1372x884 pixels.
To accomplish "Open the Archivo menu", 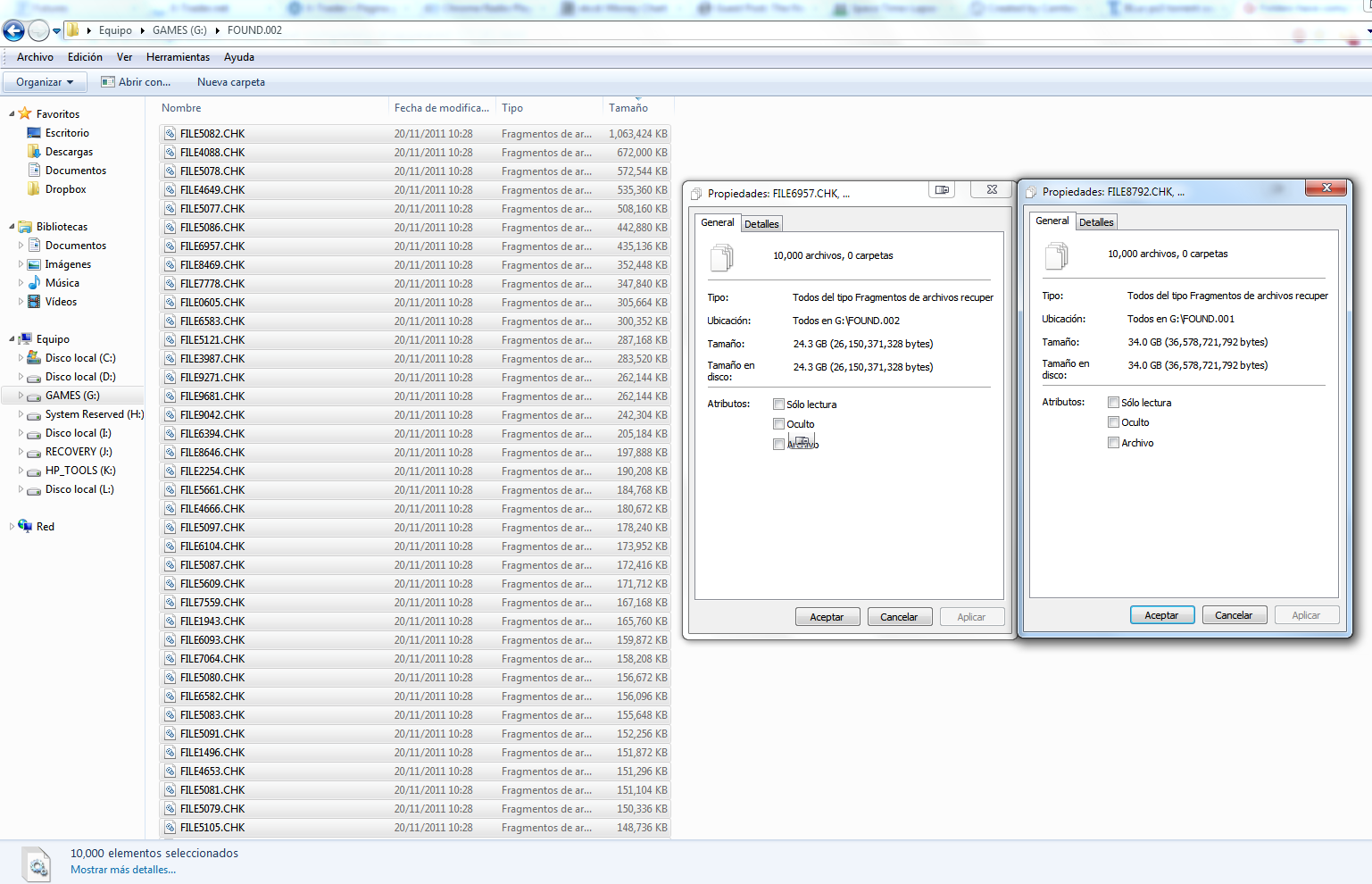I will coord(35,56).
